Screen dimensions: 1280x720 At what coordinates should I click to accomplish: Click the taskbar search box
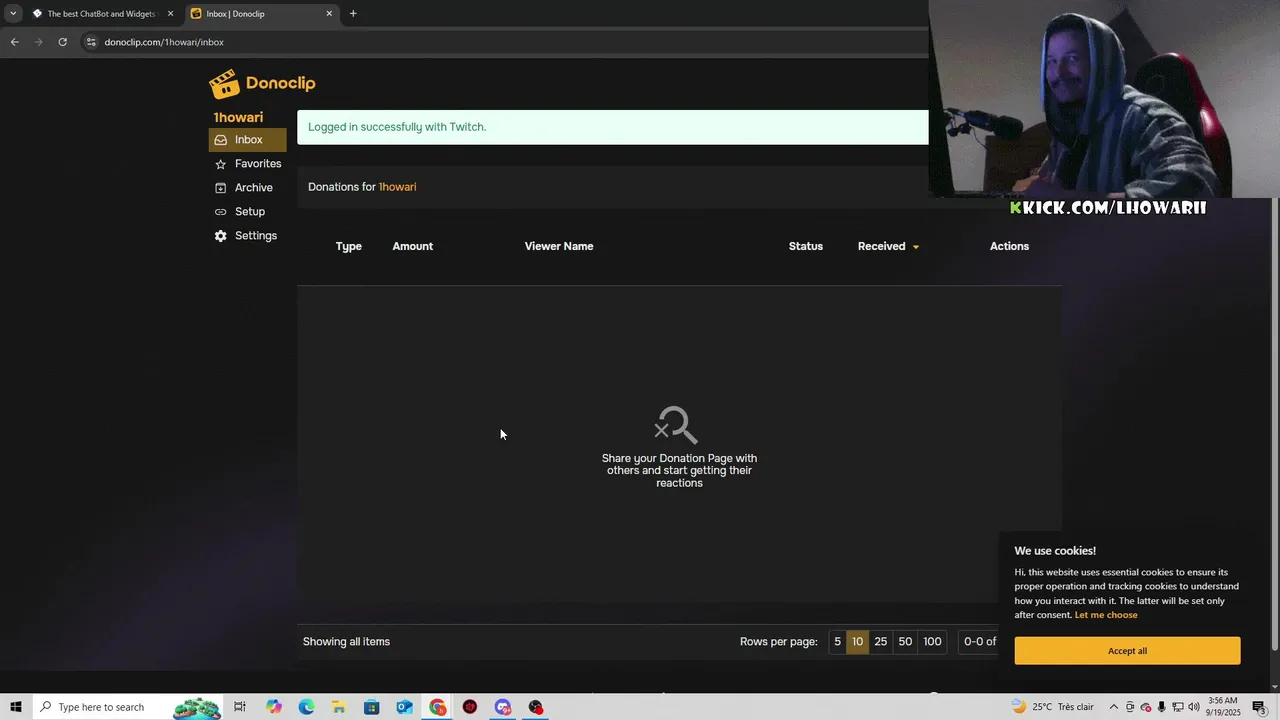tap(127, 707)
